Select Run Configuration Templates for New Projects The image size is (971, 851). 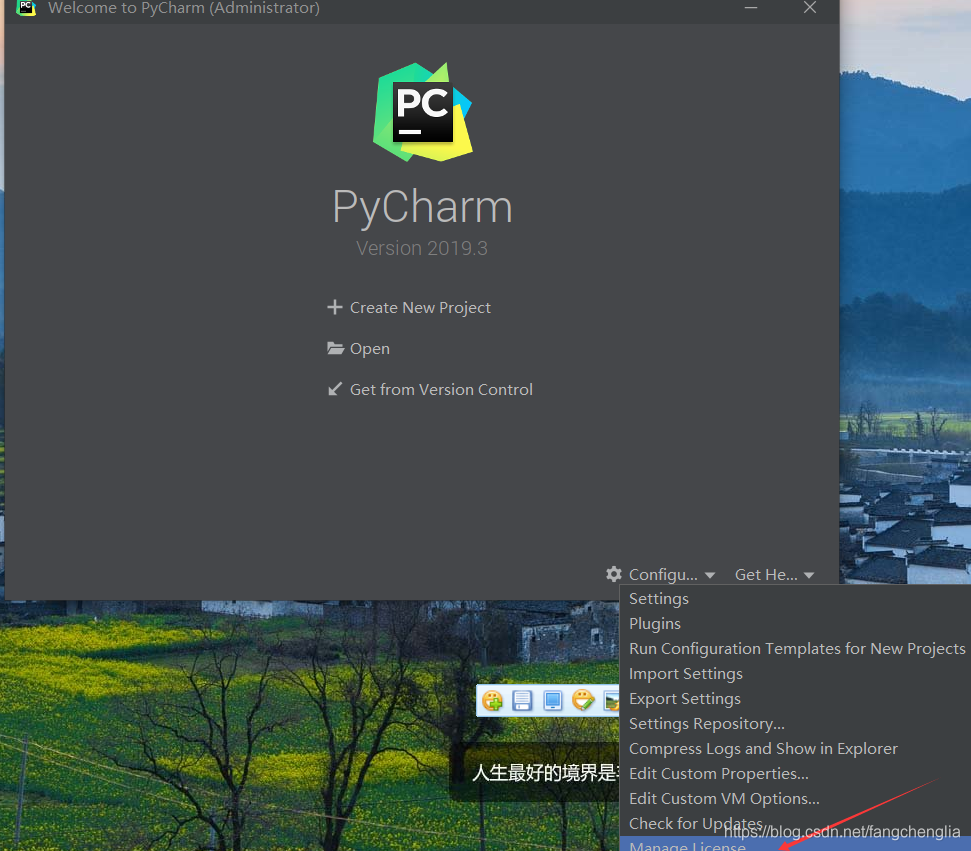coord(797,648)
